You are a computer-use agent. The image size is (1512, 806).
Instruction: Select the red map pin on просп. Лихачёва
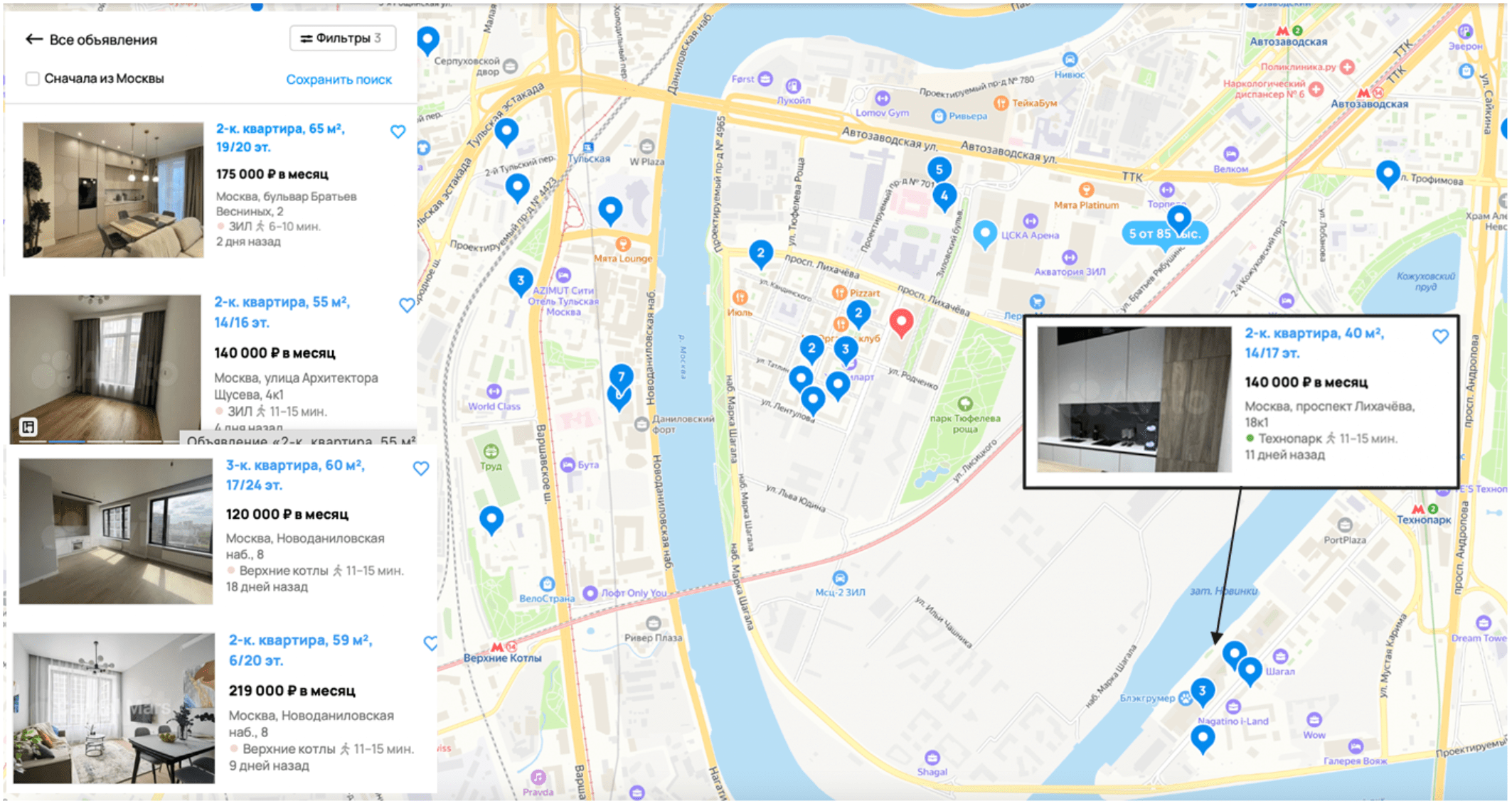tap(901, 322)
